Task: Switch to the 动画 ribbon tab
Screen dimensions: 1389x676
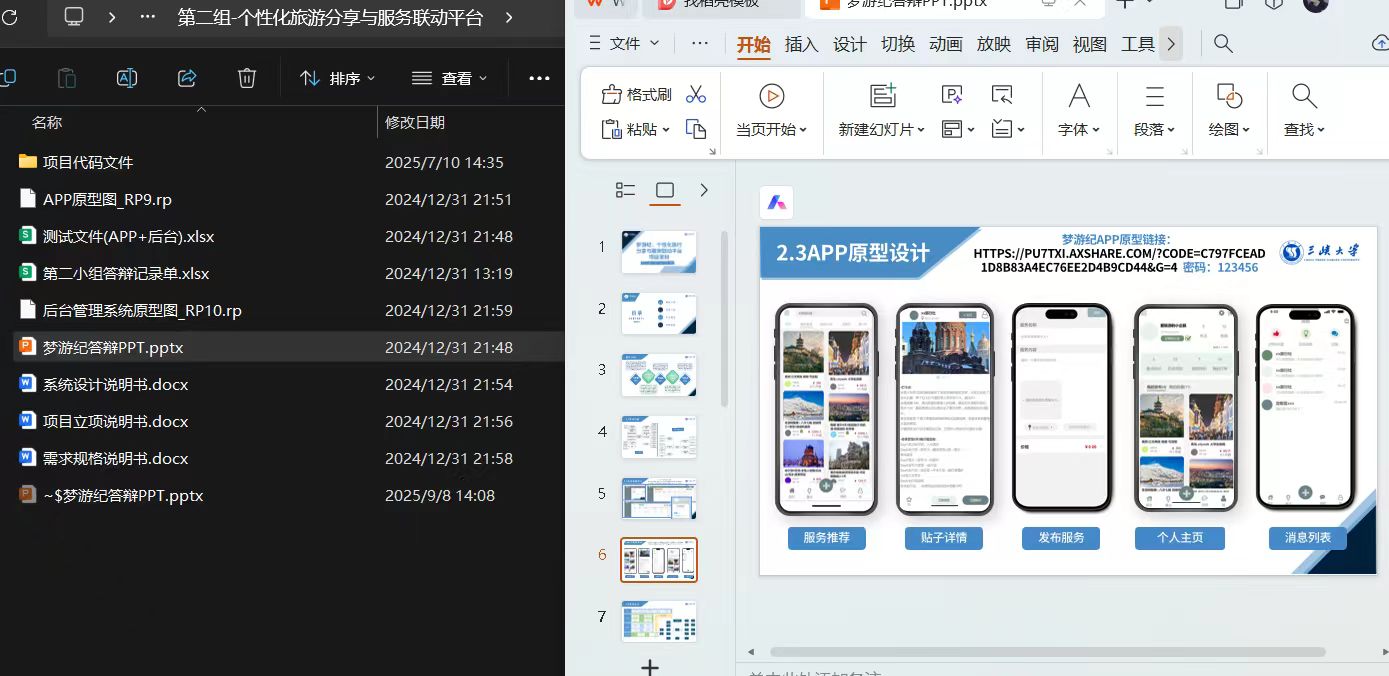Action: (945, 43)
